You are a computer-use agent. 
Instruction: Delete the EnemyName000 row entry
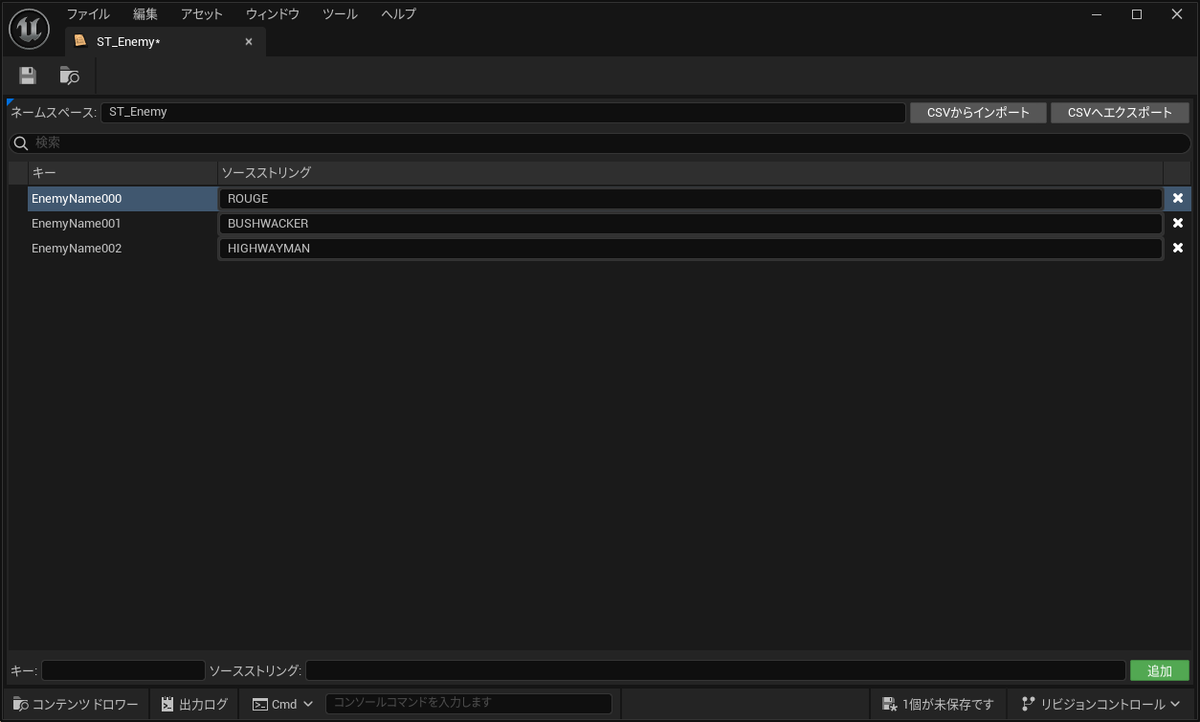click(x=1178, y=198)
